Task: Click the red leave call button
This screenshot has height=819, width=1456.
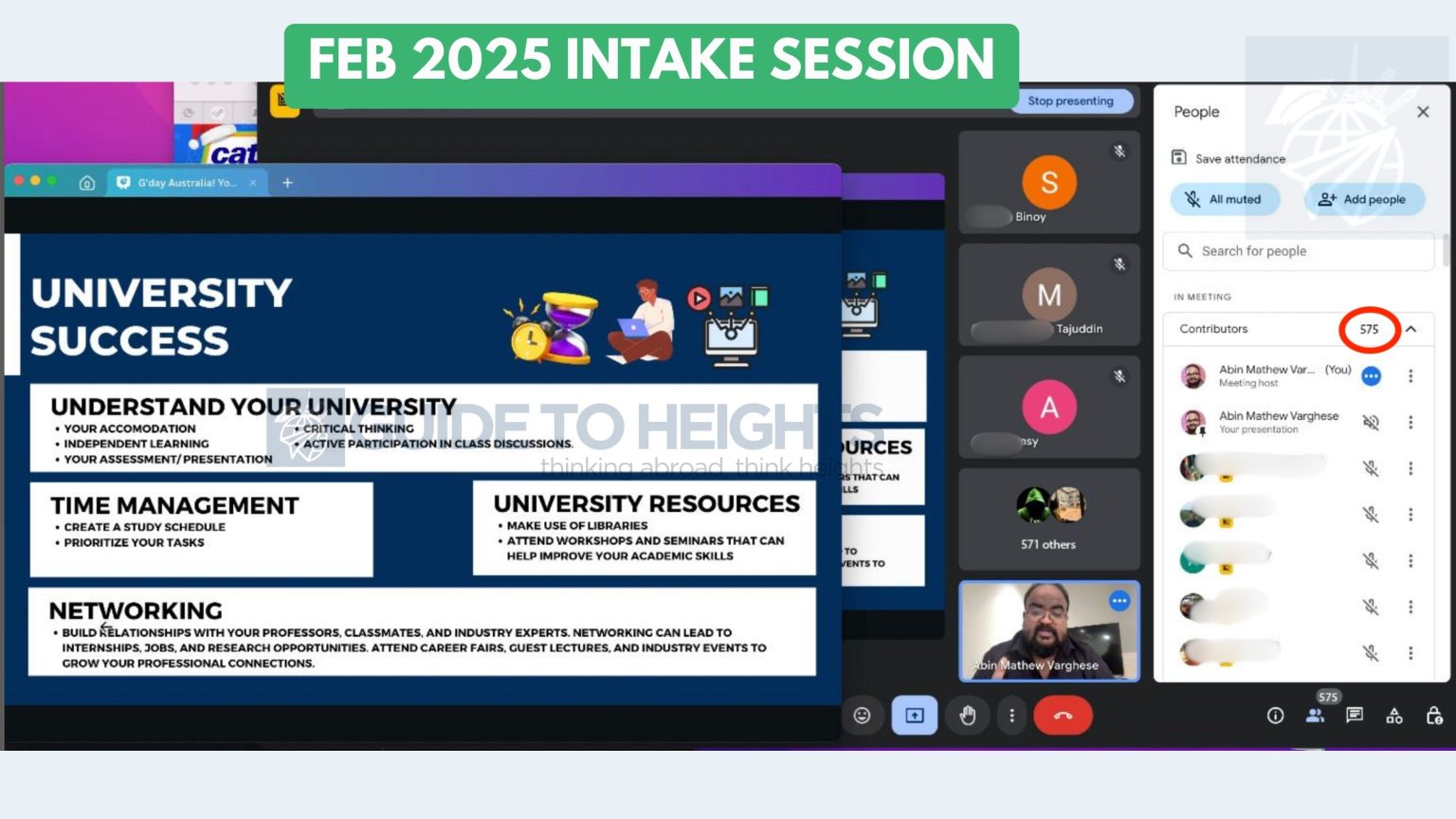Action: coord(1063,716)
